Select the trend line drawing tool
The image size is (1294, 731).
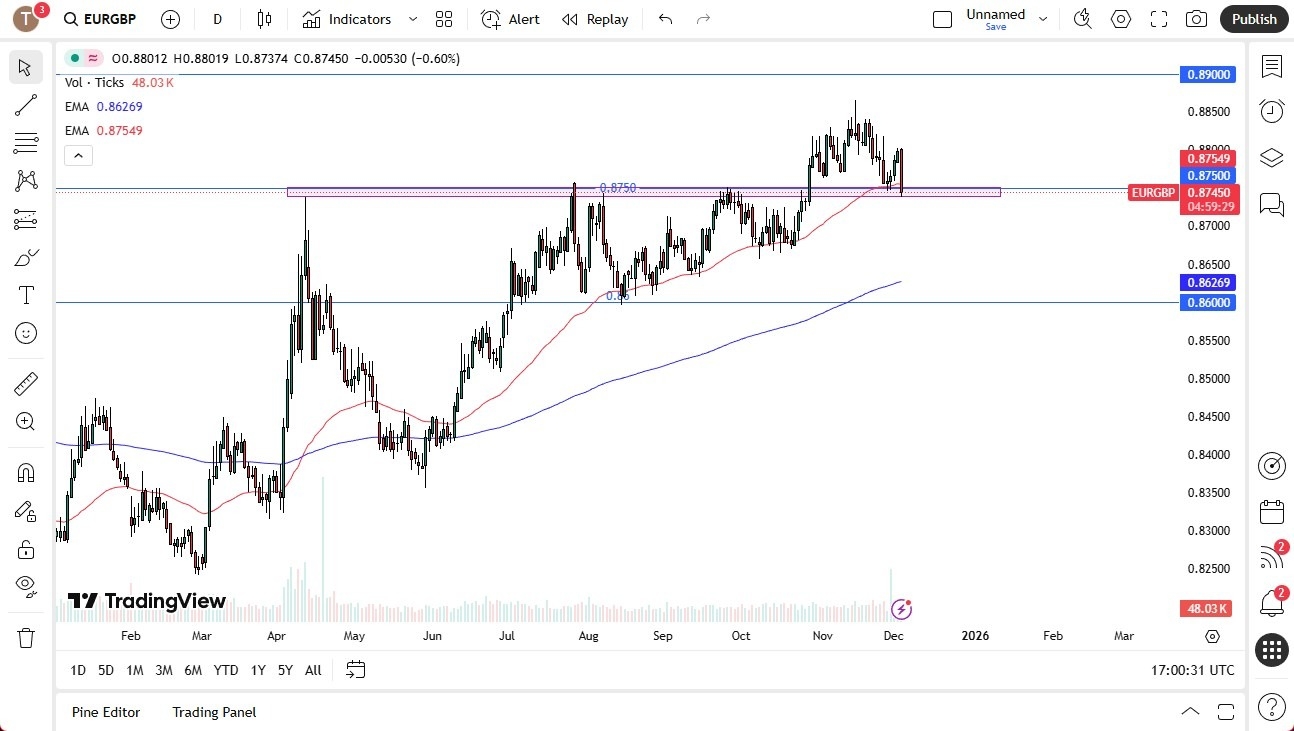tap(25, 105)
